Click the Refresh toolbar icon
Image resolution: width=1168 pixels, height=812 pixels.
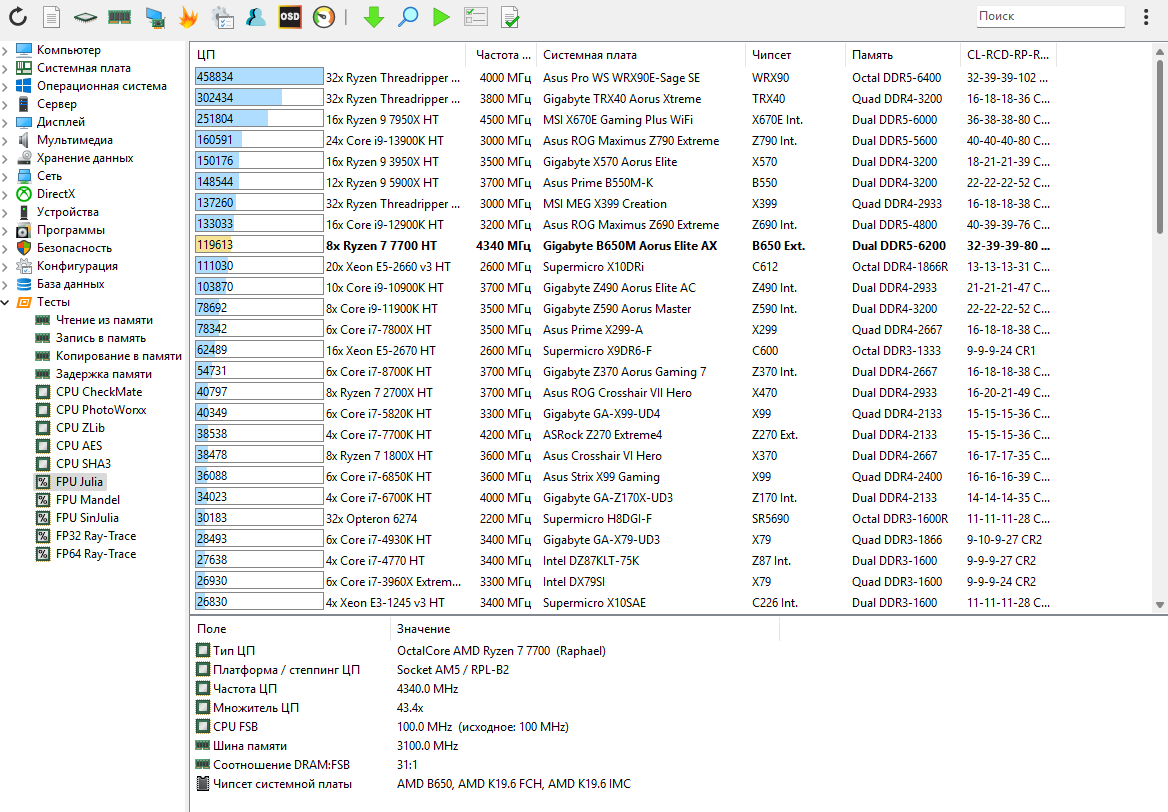[17, 16]
